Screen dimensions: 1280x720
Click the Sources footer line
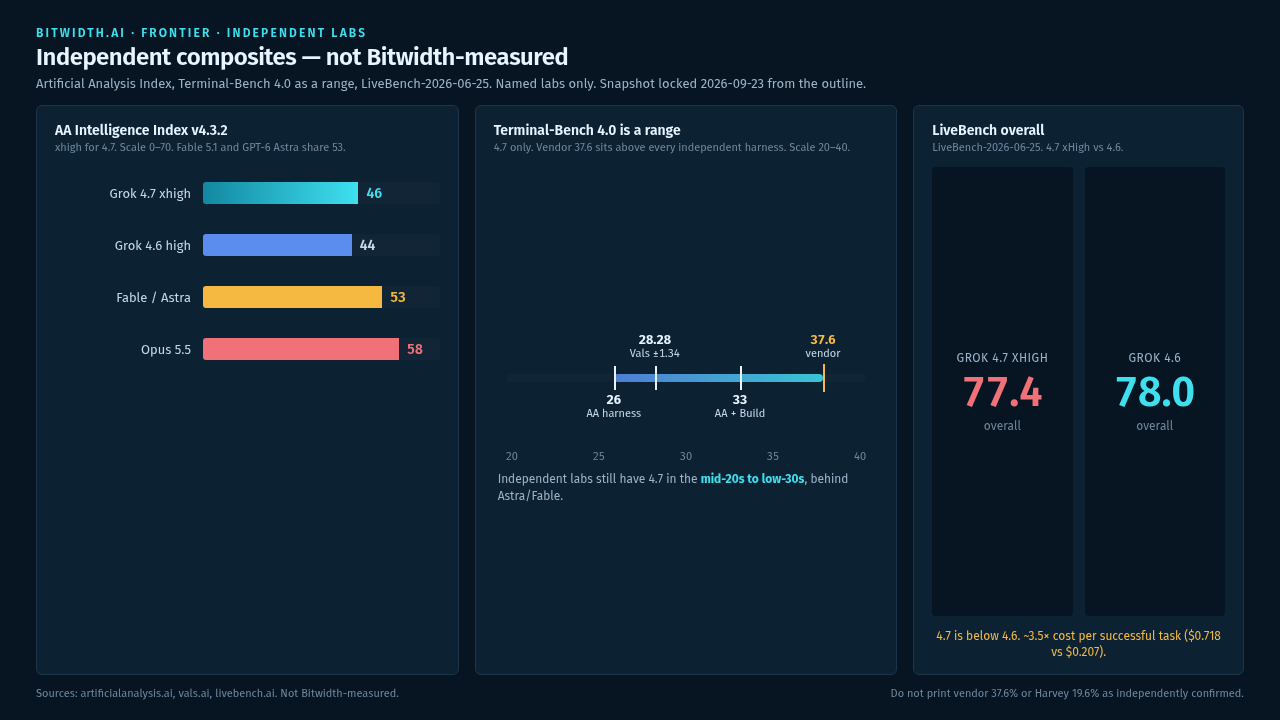point(217,693)
